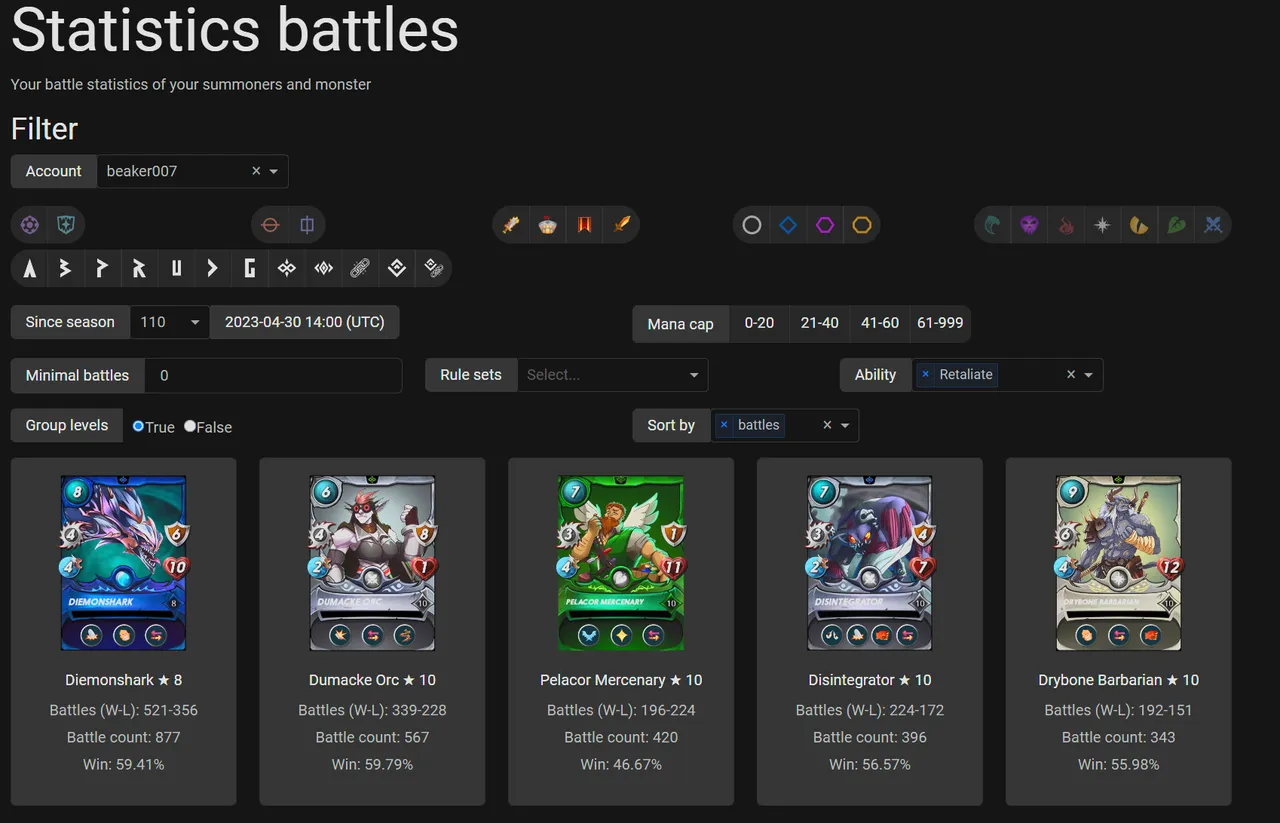This screenshot has width=1280, height=823.
Task: Select the Gladius edition 'G' icon
Action: pyautogui.click(x=250, y=268)
